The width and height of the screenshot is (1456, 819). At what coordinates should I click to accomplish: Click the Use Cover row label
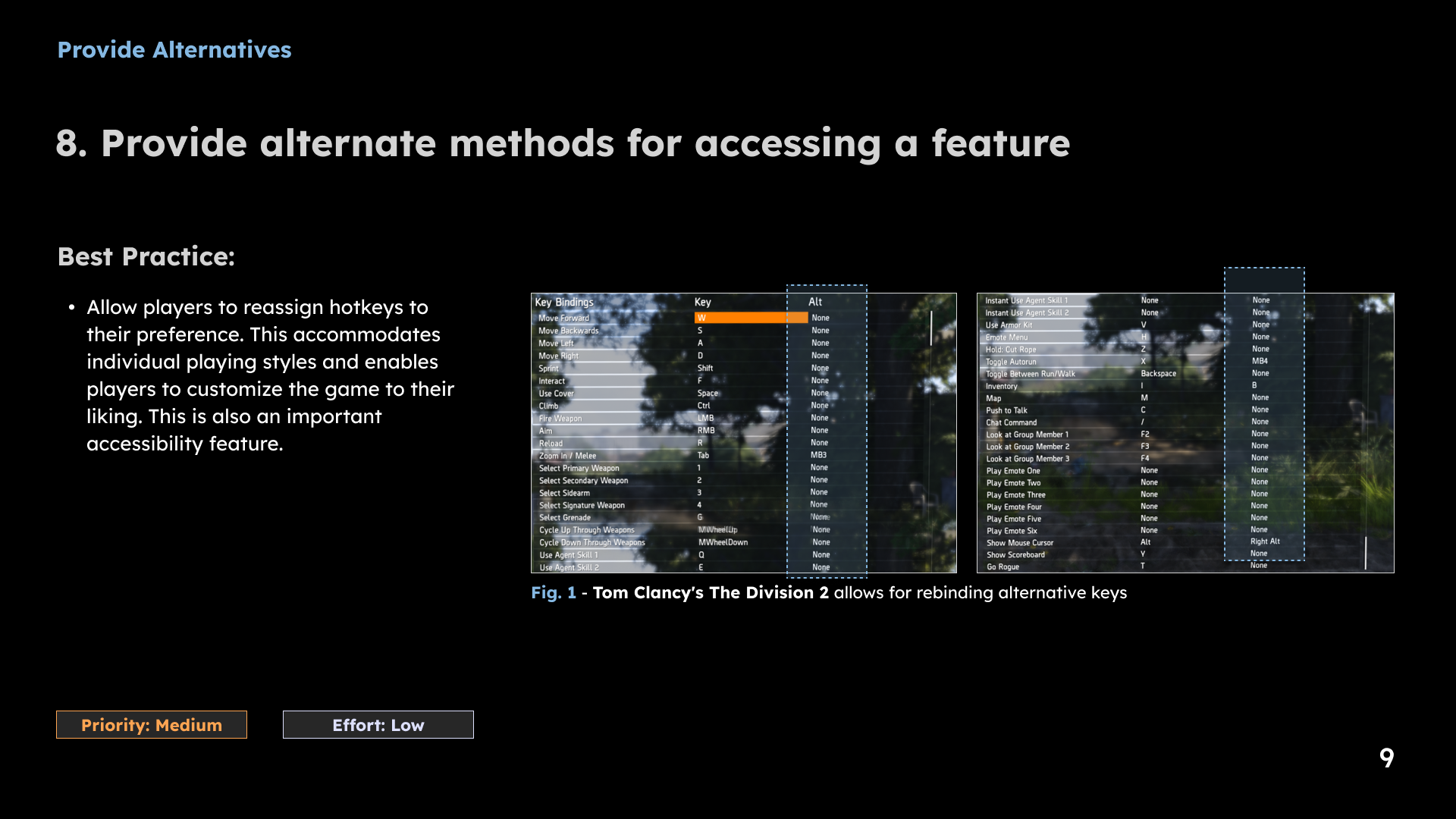(556, 394)
